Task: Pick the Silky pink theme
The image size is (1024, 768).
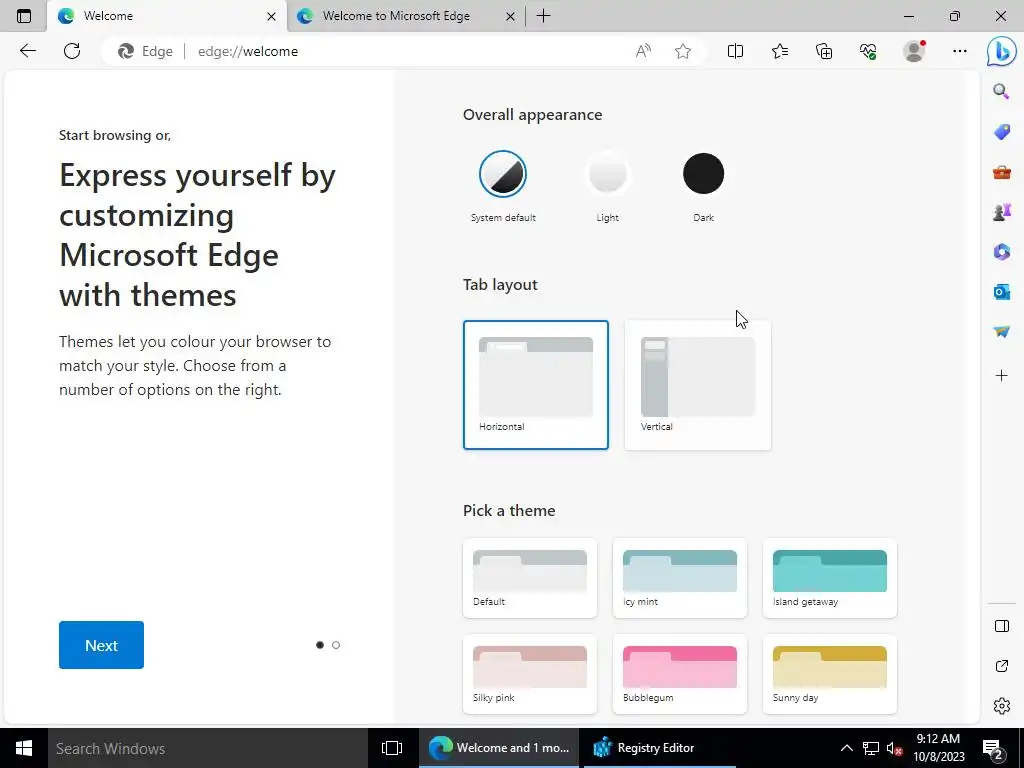Action: 530,674
